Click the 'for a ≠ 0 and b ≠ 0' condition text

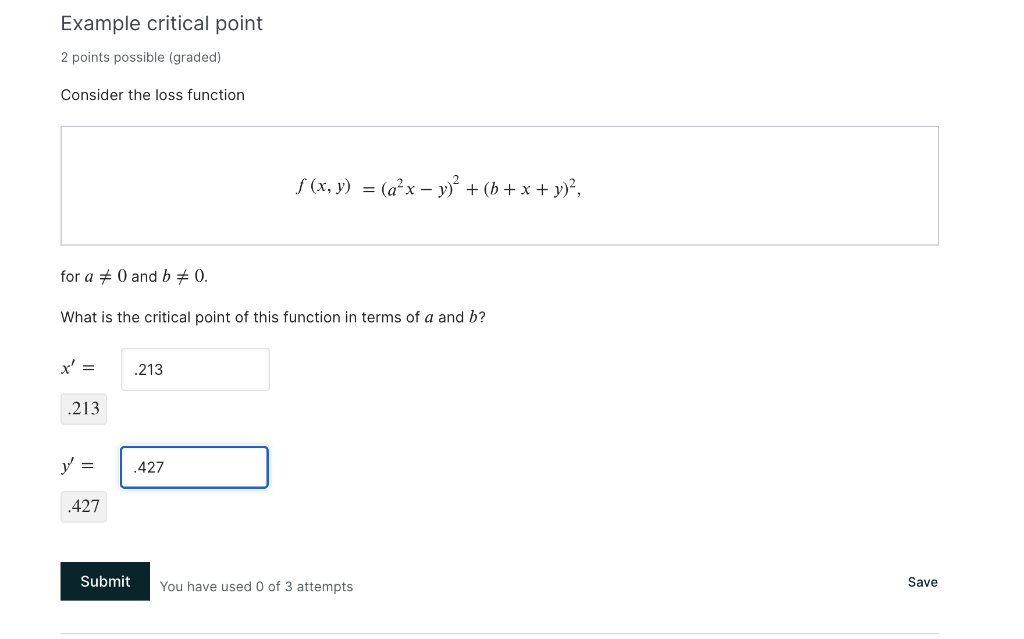[134, 276]
